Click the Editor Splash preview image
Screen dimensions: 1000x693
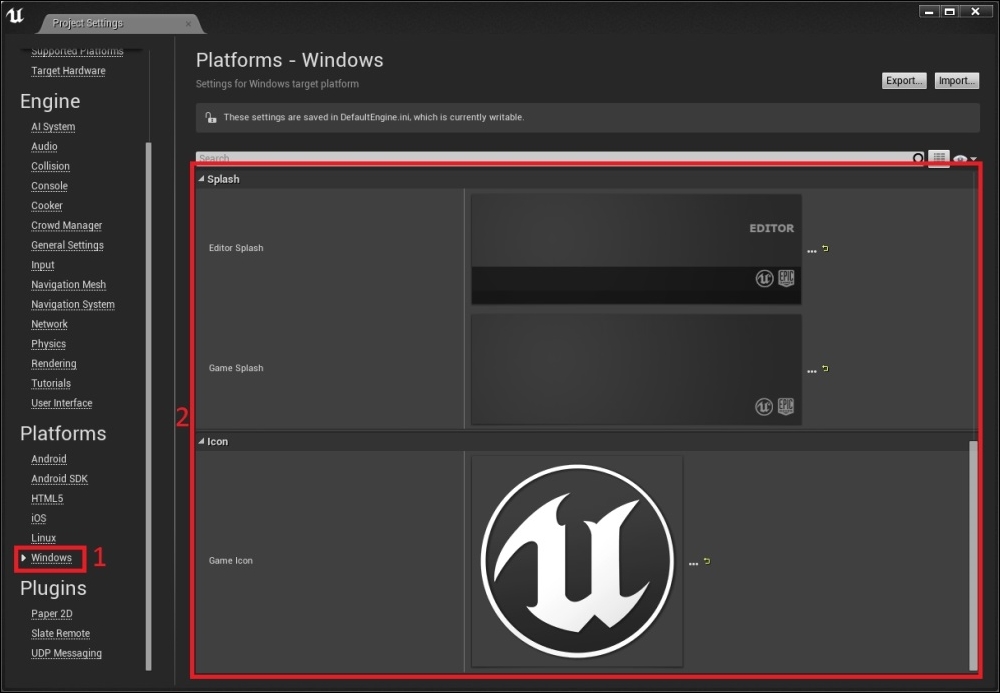click(x=636, y=249)
